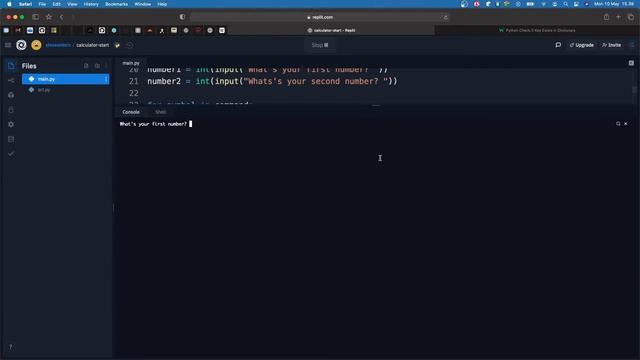640x360 pixels.
Task: Switch to the Console tab
Action: [x=131, y=112]
